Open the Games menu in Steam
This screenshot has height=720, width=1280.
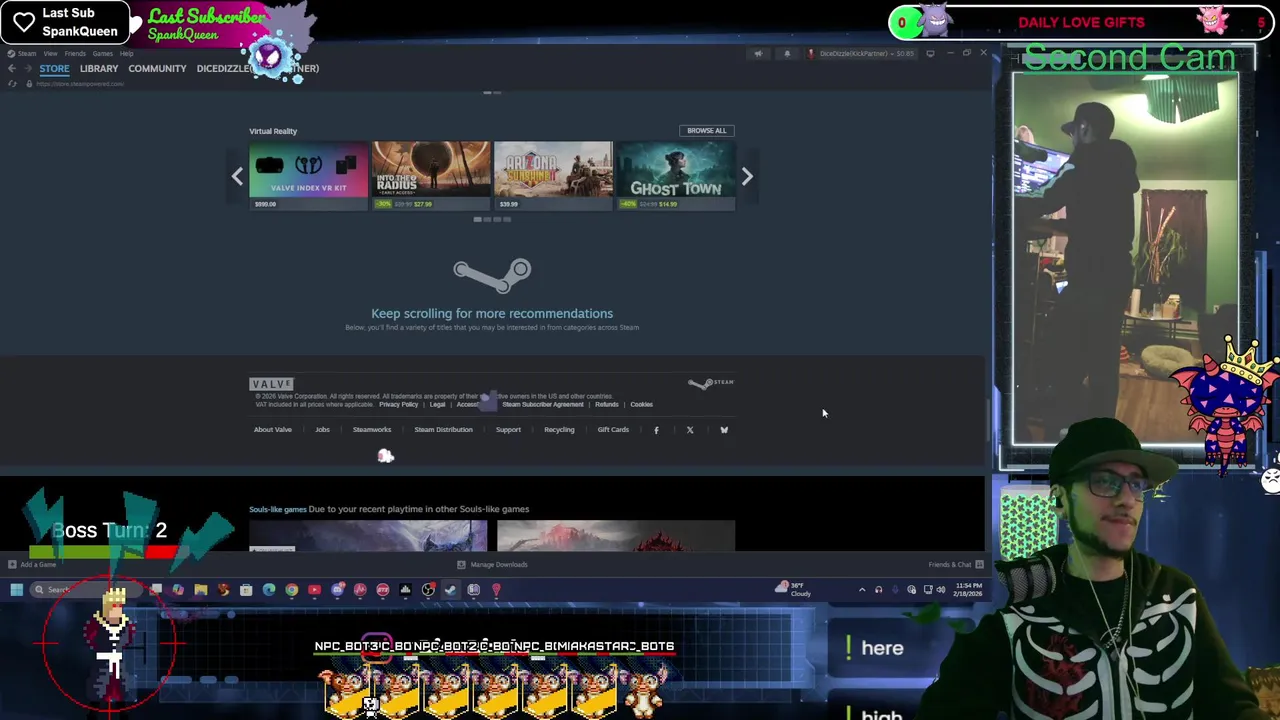coord(102,53)
